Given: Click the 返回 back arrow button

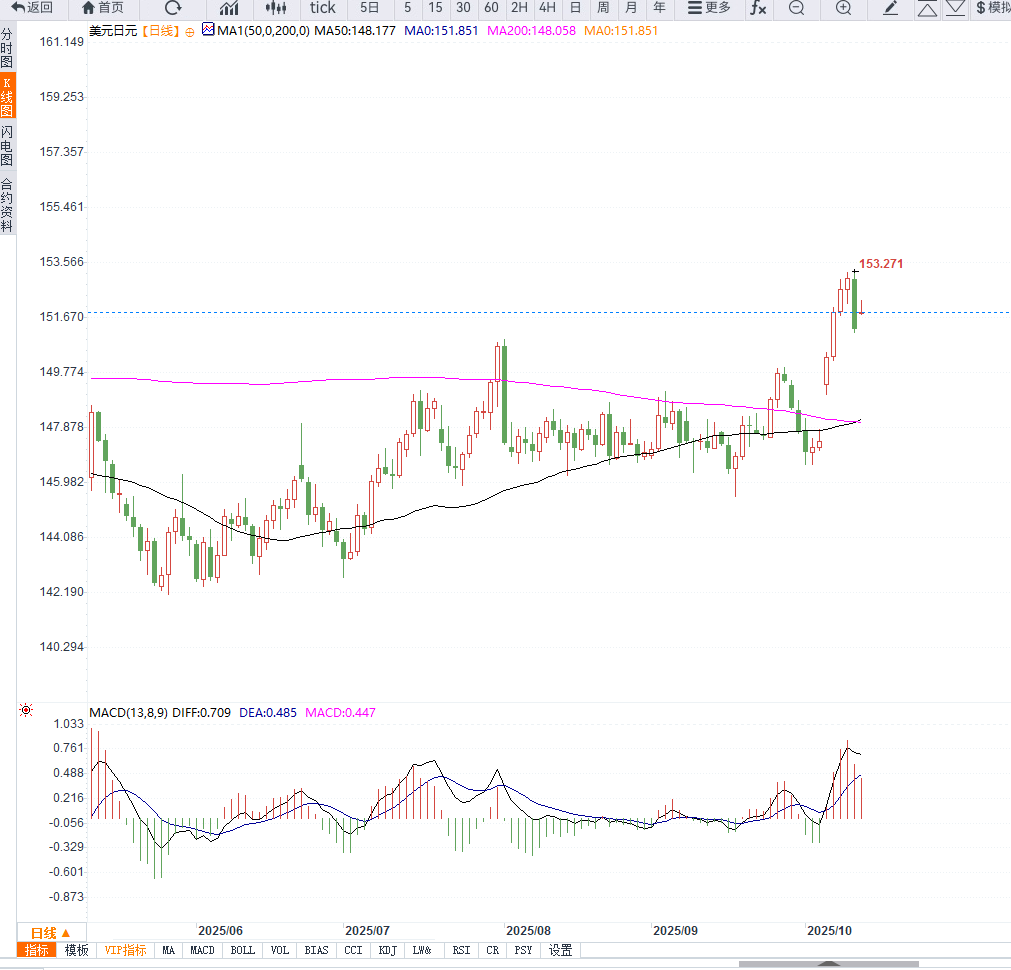Looking at the screenshot, I should (32, 8).
